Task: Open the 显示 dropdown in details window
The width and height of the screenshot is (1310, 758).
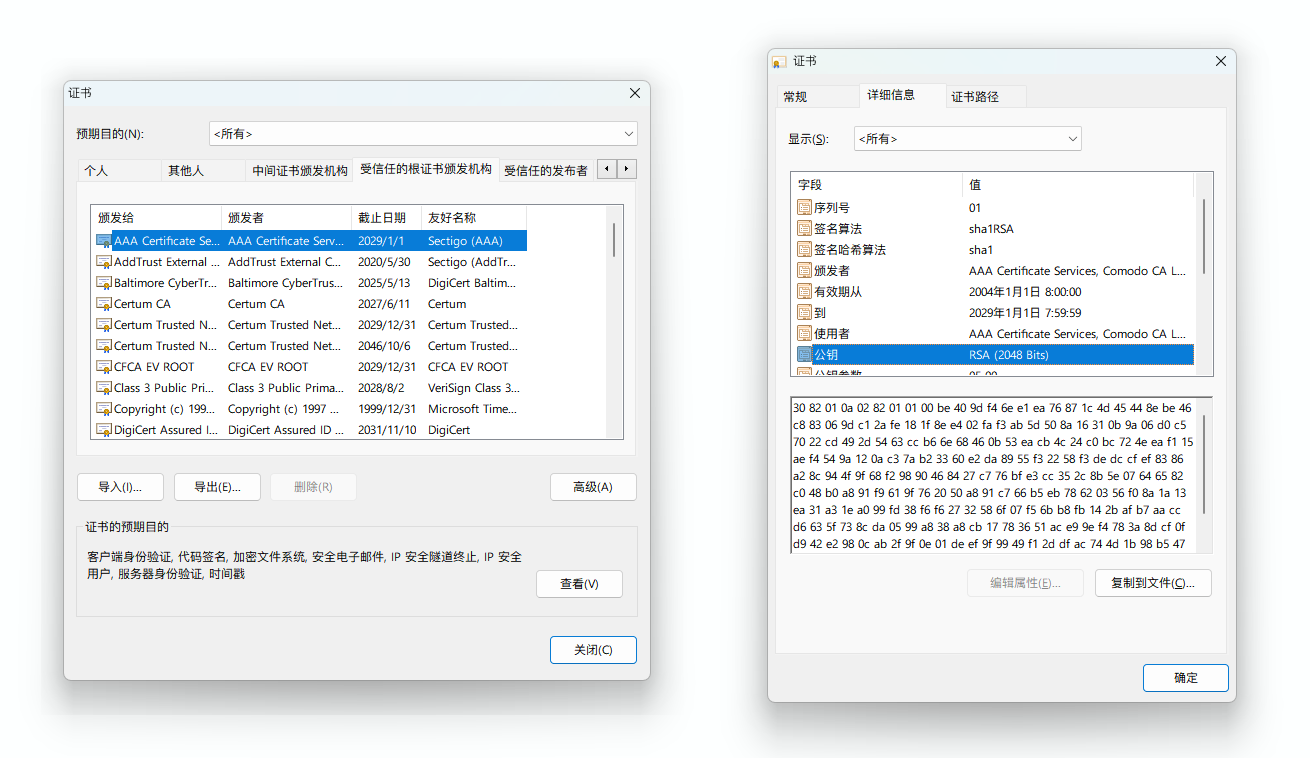Action: [967, 139]
